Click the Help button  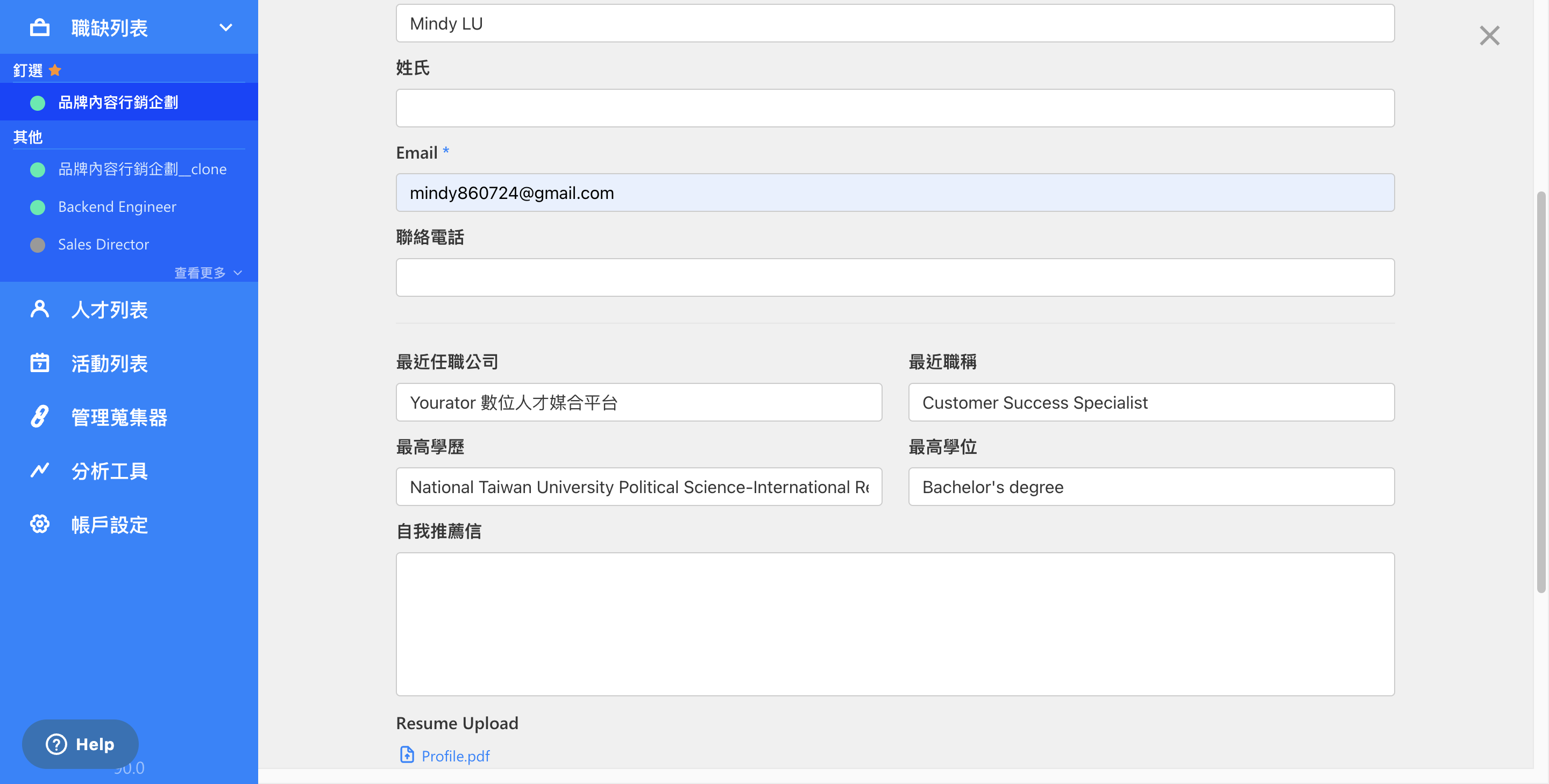pyautogui.click(x=81, y=744)
